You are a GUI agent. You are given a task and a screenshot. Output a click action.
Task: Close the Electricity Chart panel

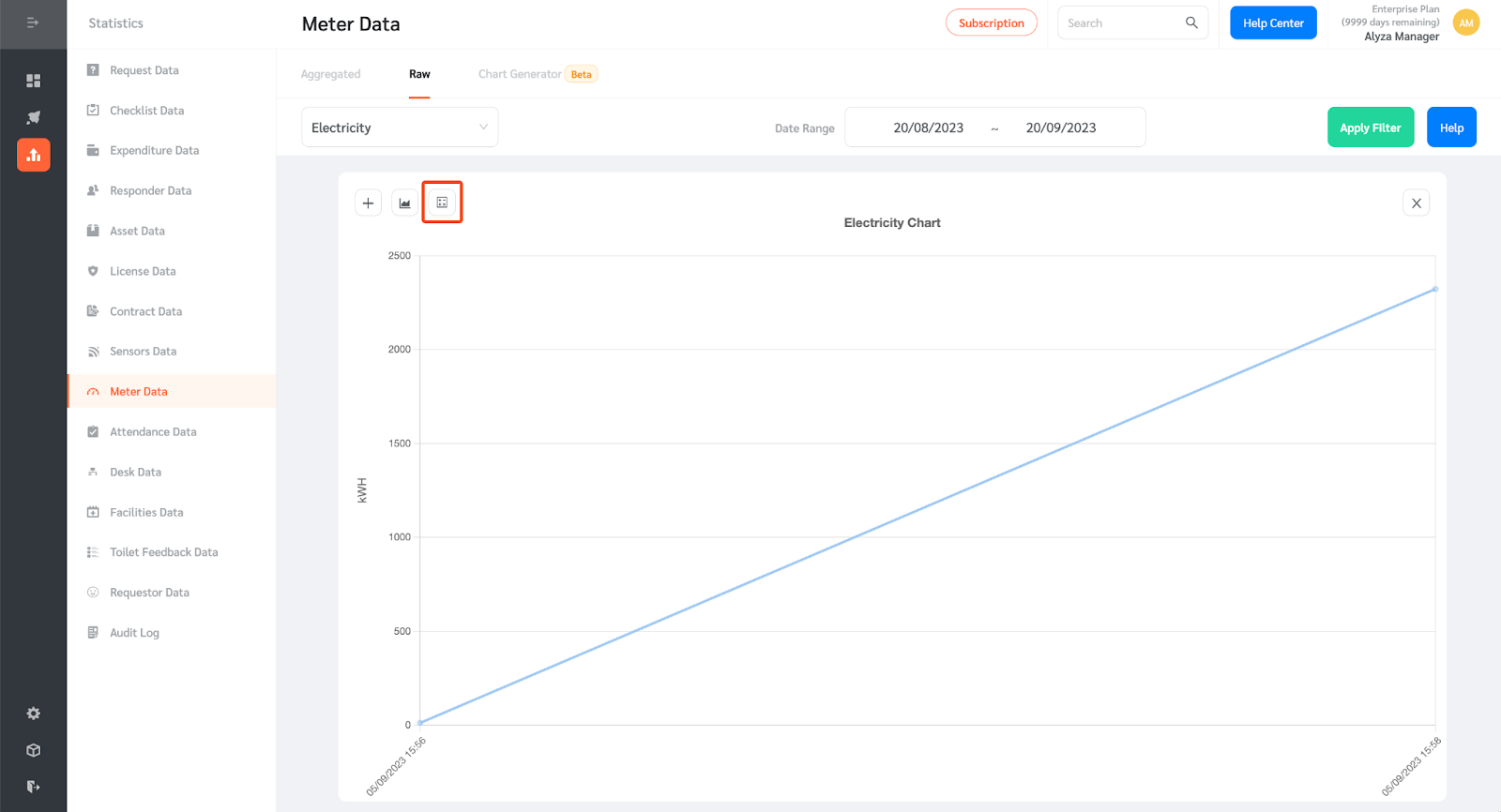pos(1417,203)
